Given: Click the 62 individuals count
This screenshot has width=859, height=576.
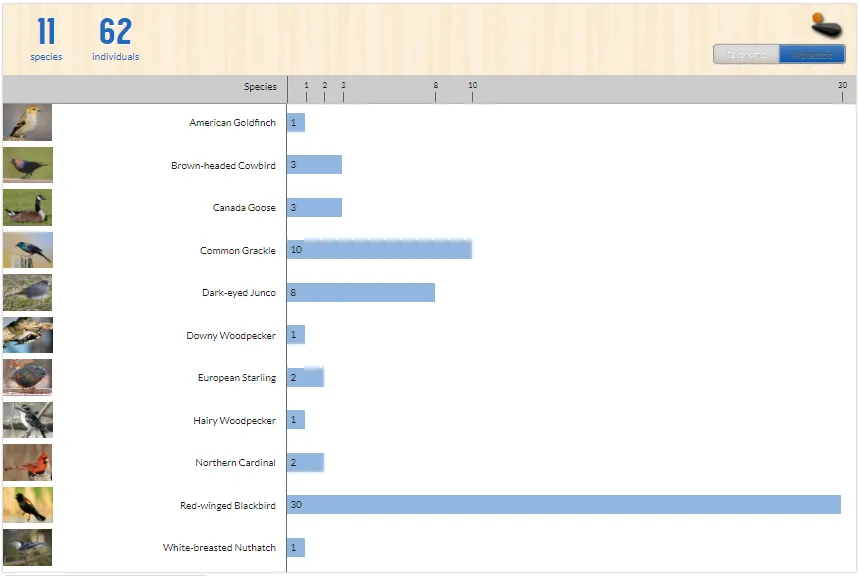Looking at the screenshot, I should (116, 38).
